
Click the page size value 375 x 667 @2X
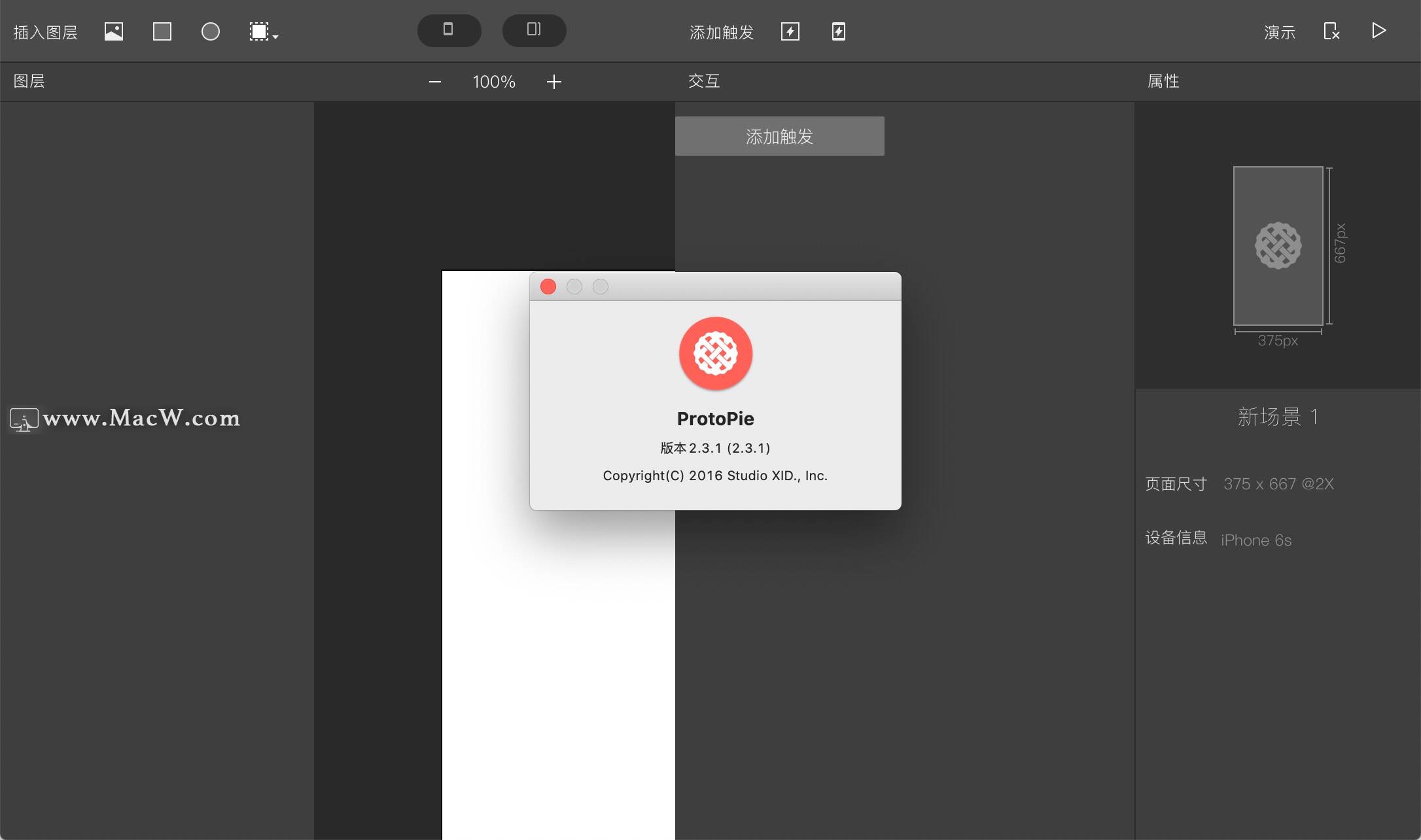1278,483
